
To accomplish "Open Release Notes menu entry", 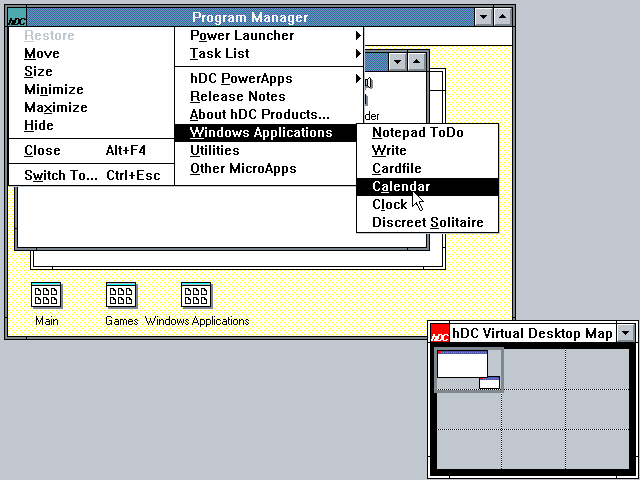I will click(x=269, y=96).
